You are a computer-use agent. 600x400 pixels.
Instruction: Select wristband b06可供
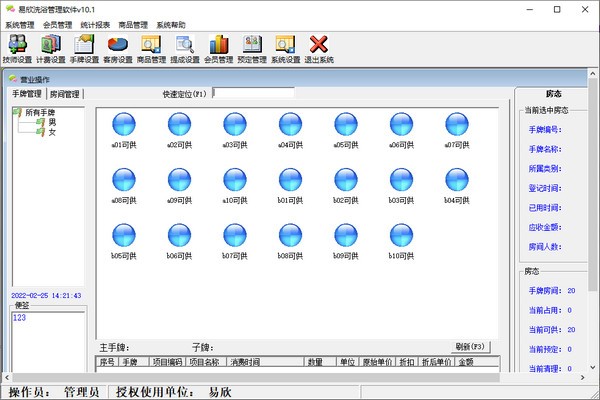pyautogui.click(x=179, y=241)
